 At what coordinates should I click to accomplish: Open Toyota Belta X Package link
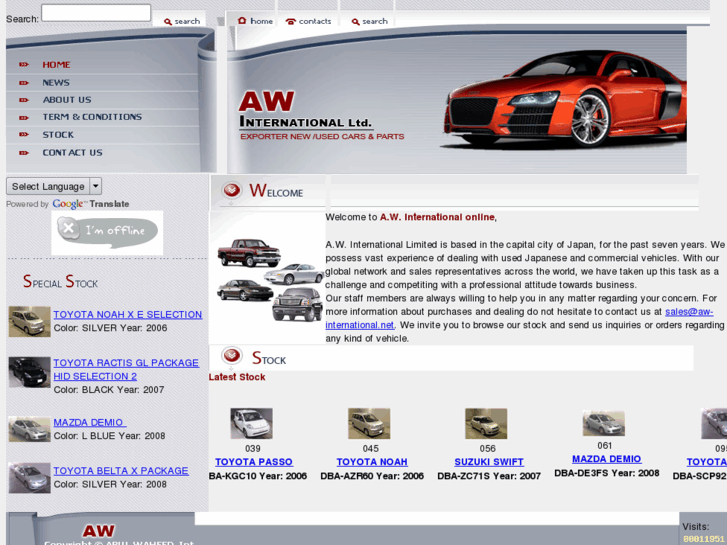(x=121, y=471)
